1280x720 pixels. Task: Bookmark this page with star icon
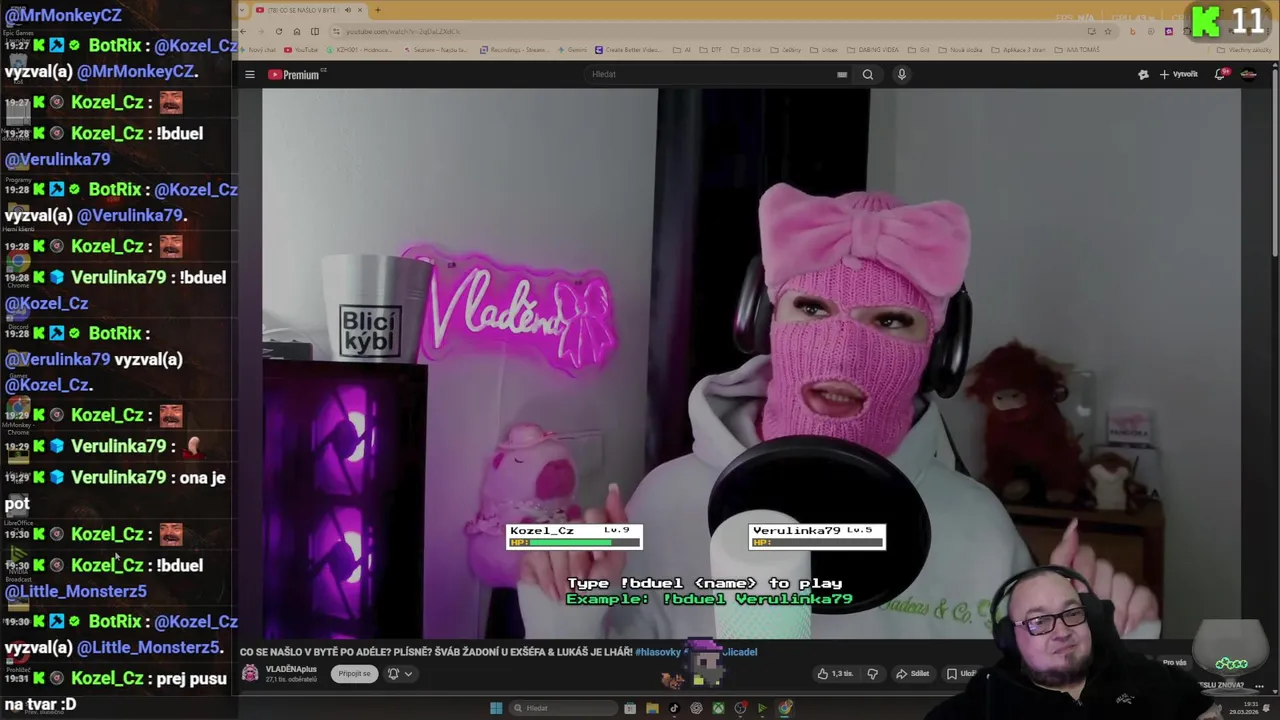click(1107, 31)
